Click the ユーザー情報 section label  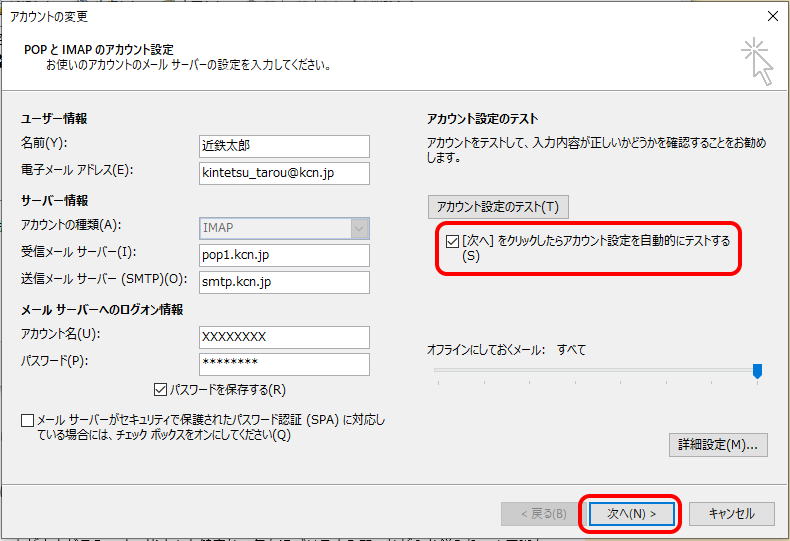(54, 119)
